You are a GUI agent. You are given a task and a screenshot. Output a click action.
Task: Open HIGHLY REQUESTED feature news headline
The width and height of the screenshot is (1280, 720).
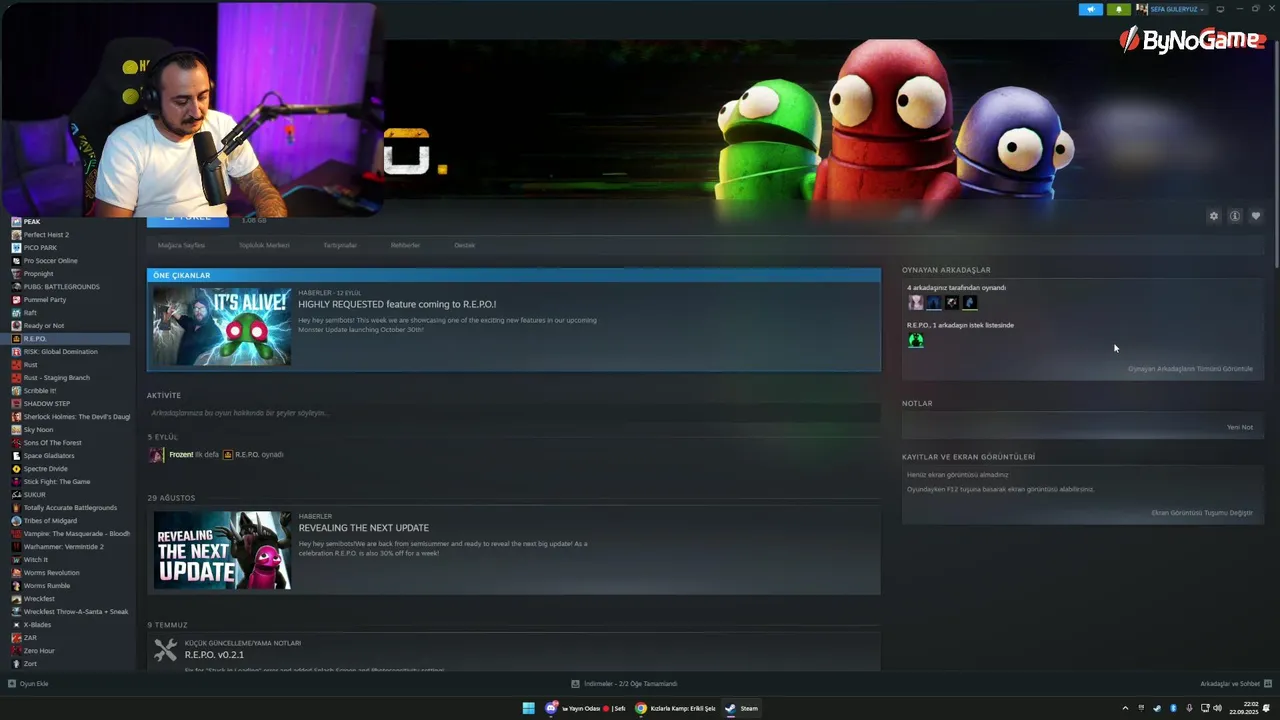[x=397, y=304]
